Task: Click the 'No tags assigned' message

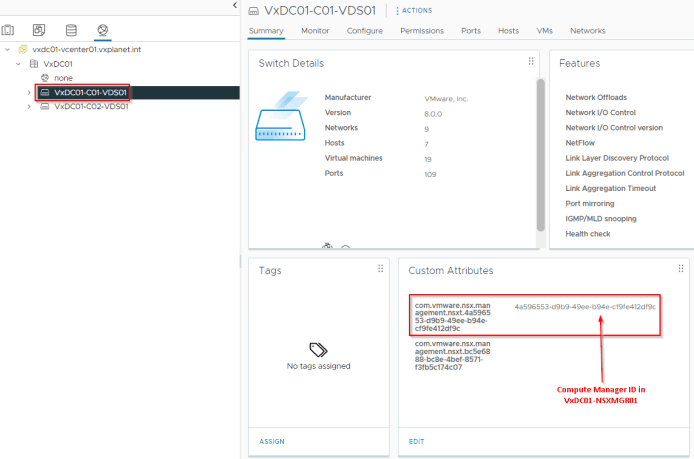Action: coord(318,366)
